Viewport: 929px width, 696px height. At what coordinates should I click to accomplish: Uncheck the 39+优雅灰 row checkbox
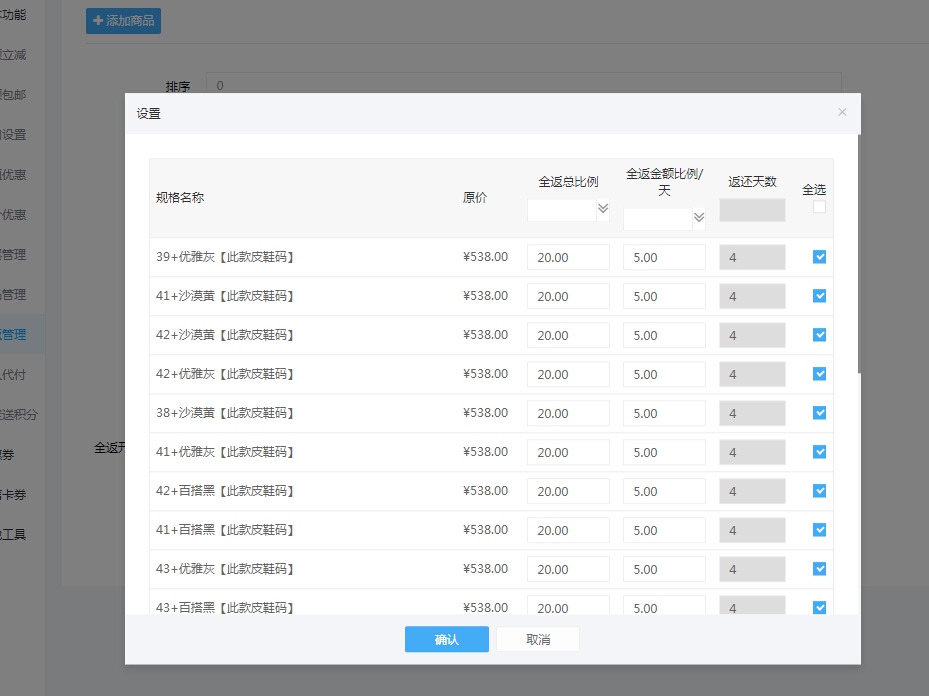(819, 256)
